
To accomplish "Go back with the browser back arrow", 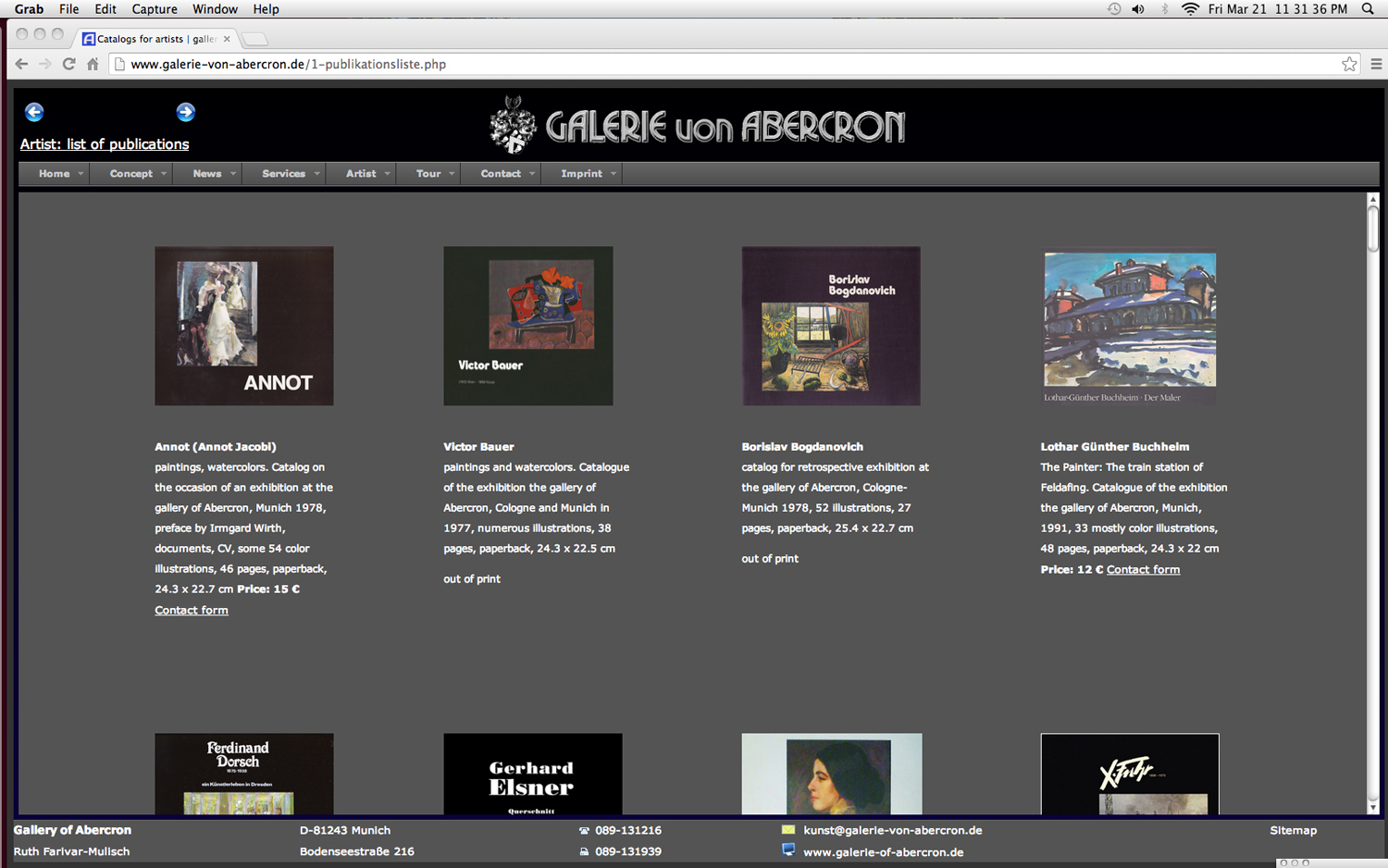I will click(x=21, y=64).
